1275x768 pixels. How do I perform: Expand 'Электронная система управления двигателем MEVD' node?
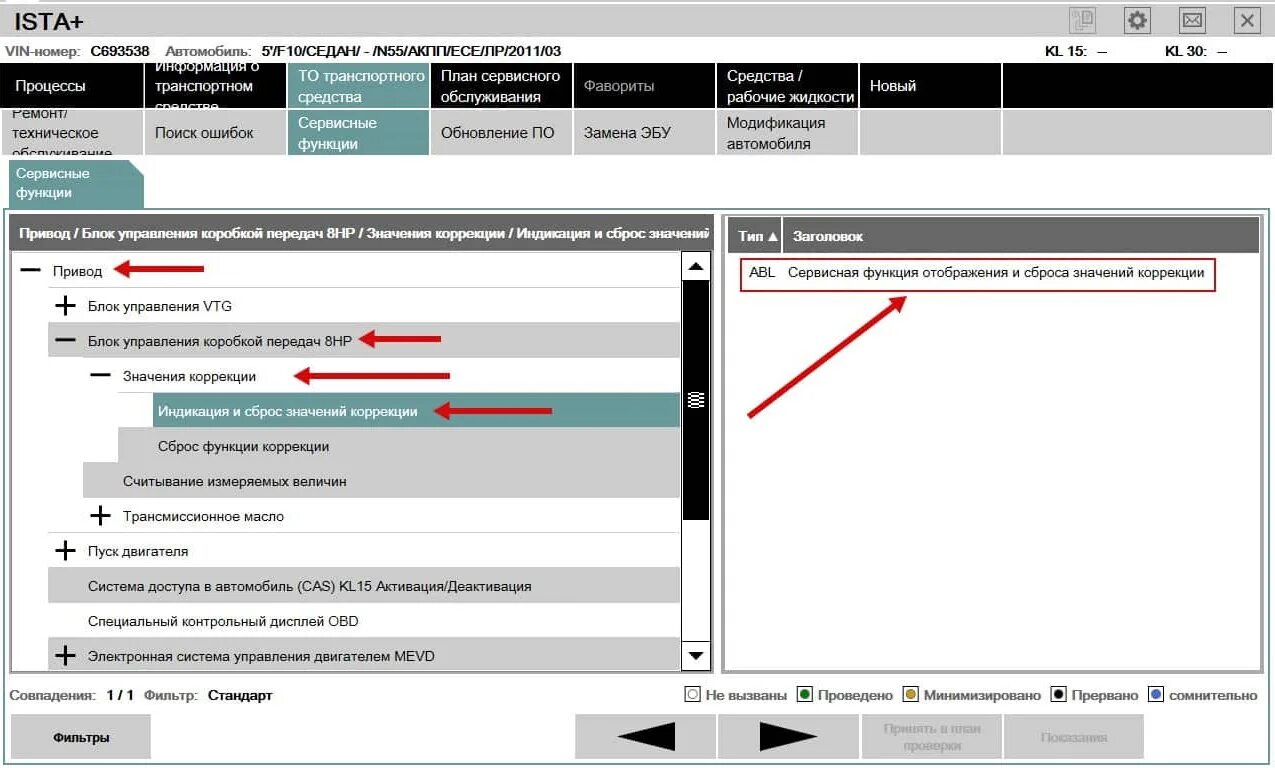[x=65, y=656]
